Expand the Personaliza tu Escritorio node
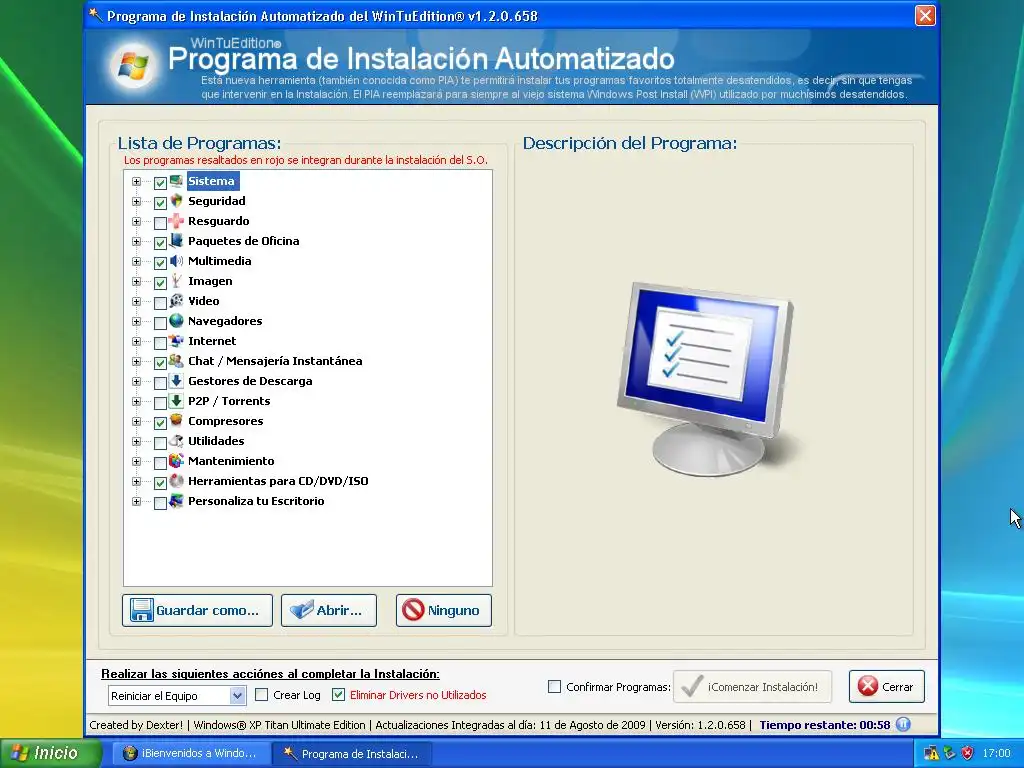Screen dimensions: 1024x768 point(136,502)
